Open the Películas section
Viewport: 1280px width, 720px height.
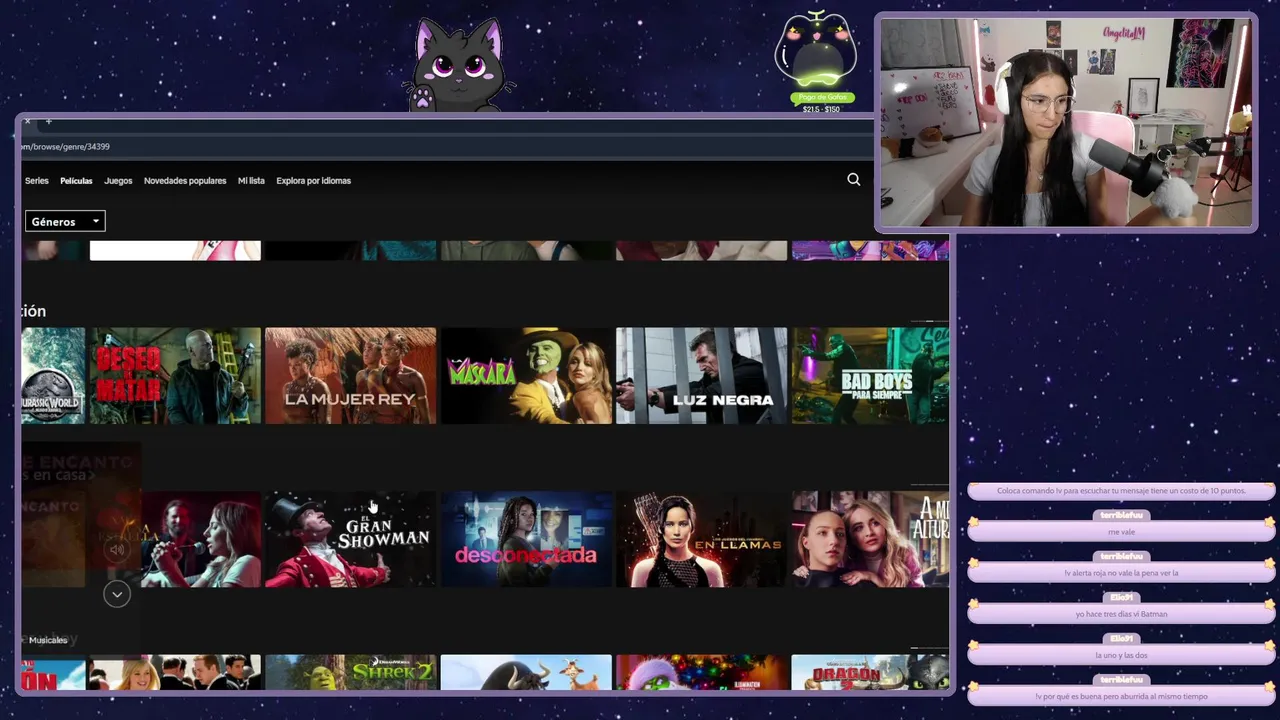(x=76, y=181)
